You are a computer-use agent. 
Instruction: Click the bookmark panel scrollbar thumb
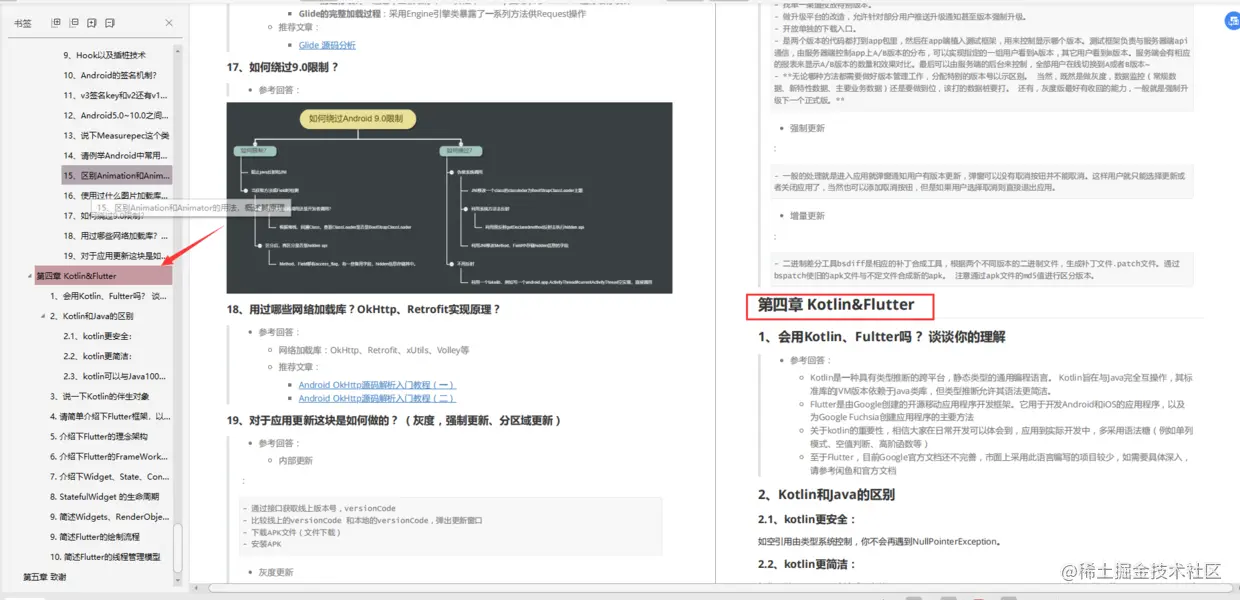(179, 547)
